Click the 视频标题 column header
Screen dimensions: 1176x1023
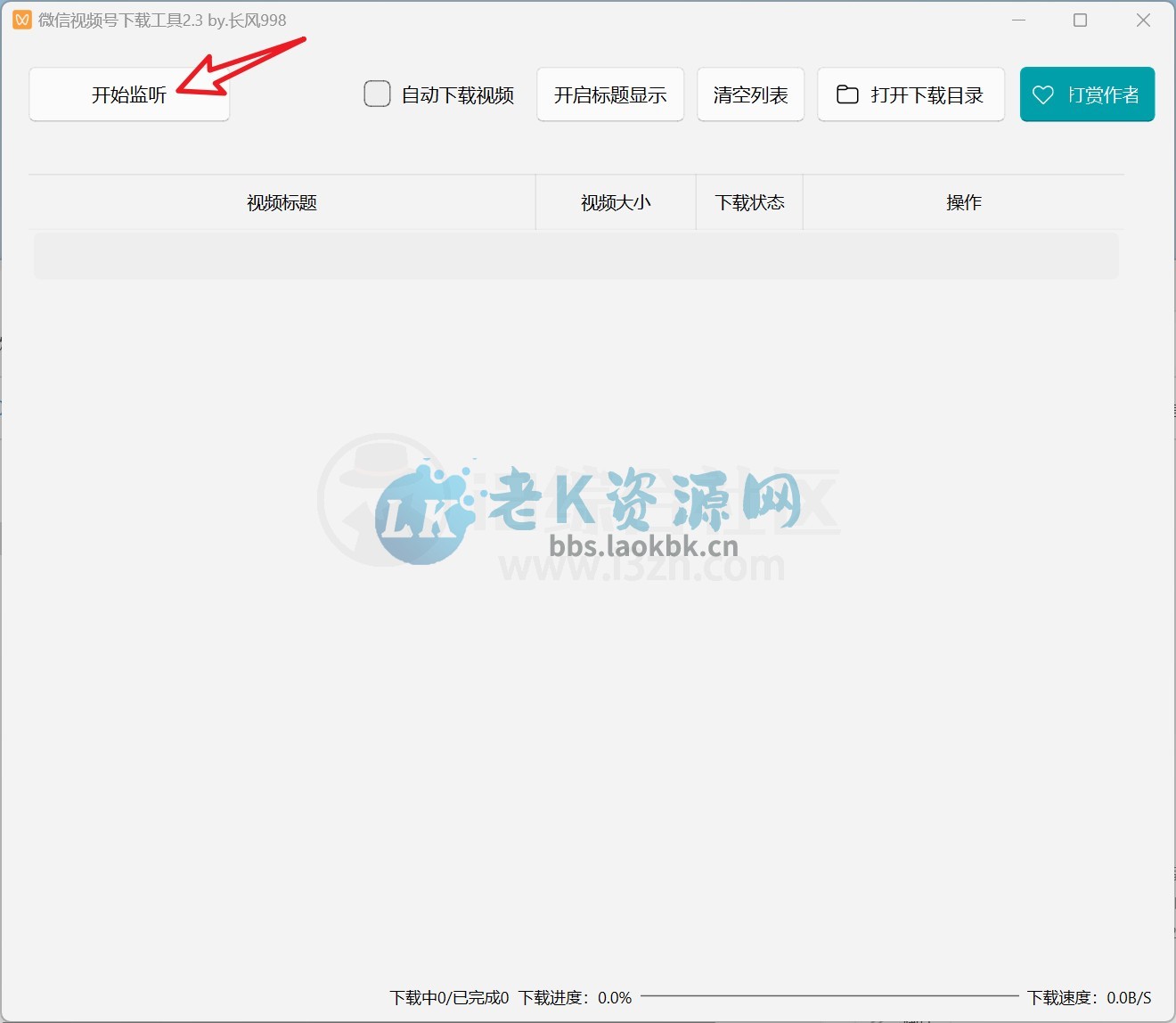[282, 203]
